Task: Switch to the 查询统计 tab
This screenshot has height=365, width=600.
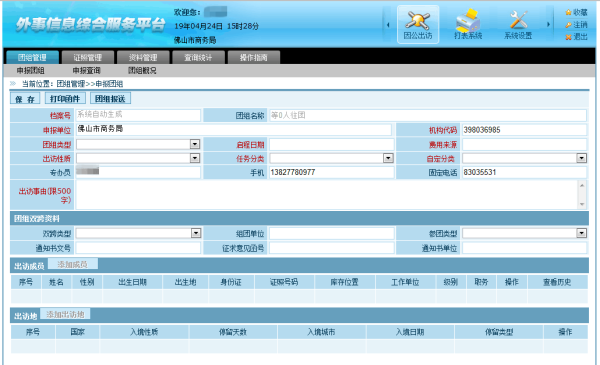Action: (x=198, y=57)
